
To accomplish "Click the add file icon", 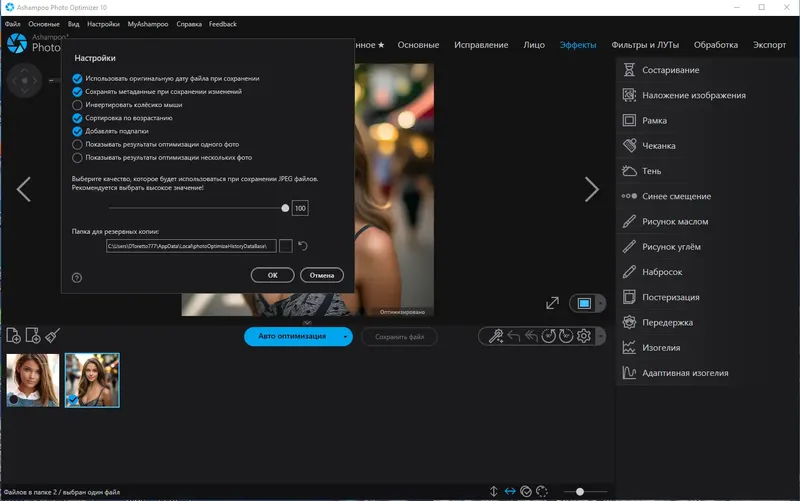I will pyautogui.click(x=13, y=336).
